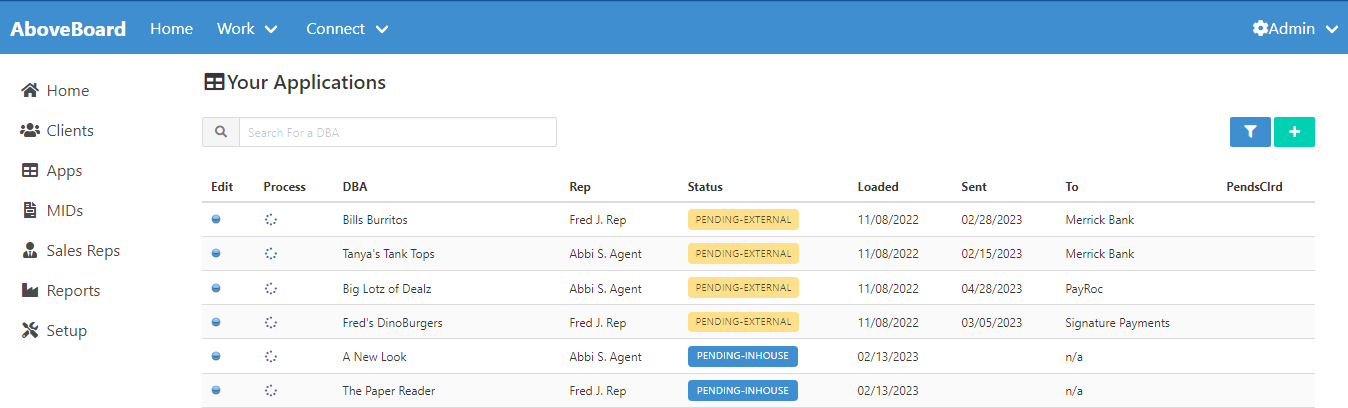
Task: Click the search magnifier icon
Action: pyautogui.click(x=221, y=132)
